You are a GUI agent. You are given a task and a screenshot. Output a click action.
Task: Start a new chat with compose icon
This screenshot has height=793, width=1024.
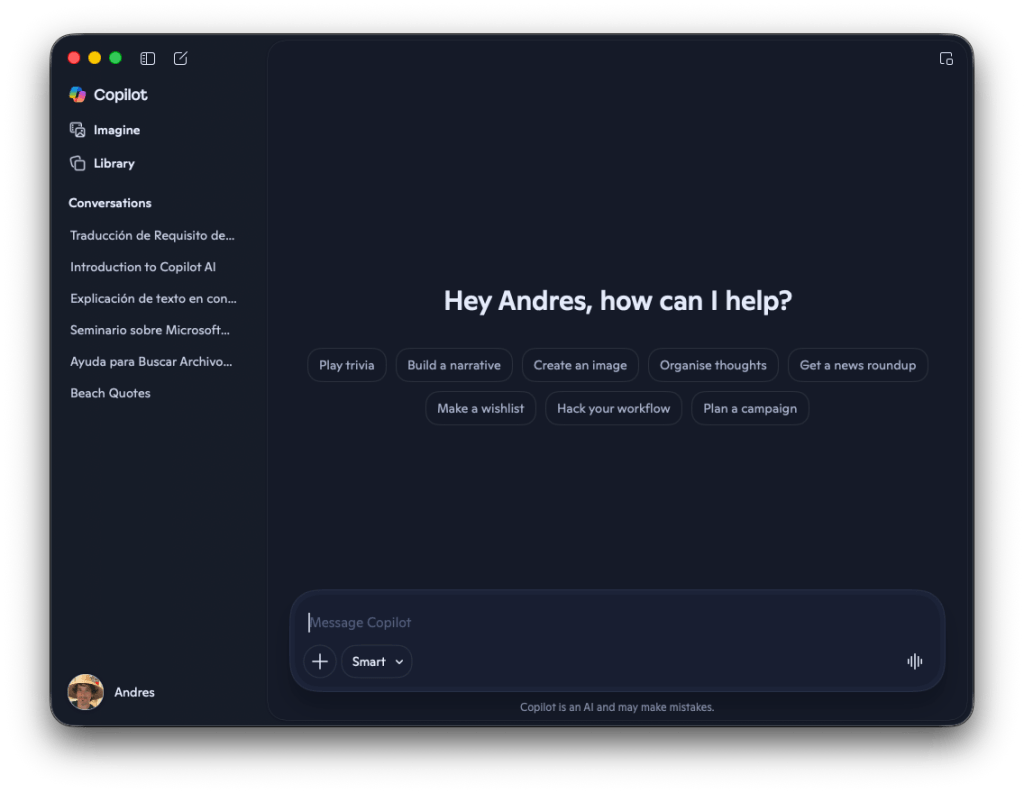coord(180,59)
